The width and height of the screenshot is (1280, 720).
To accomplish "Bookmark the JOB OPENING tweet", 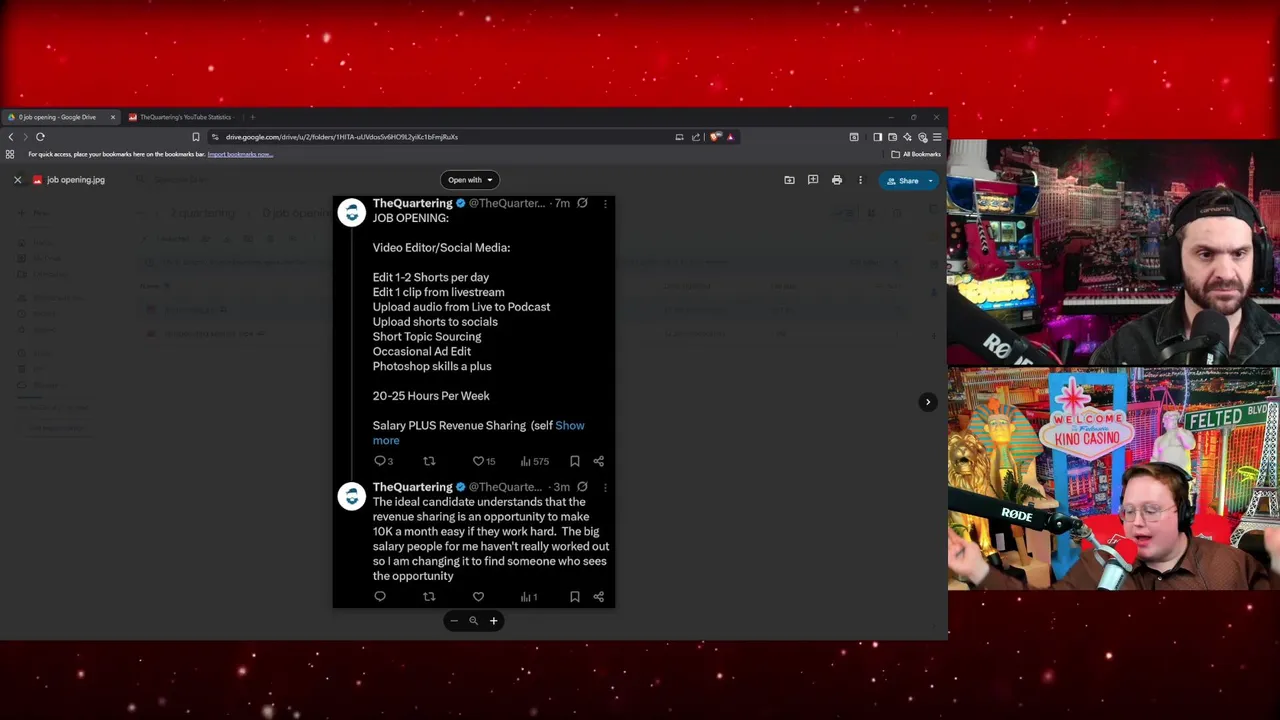I will [x=575, y=461].
